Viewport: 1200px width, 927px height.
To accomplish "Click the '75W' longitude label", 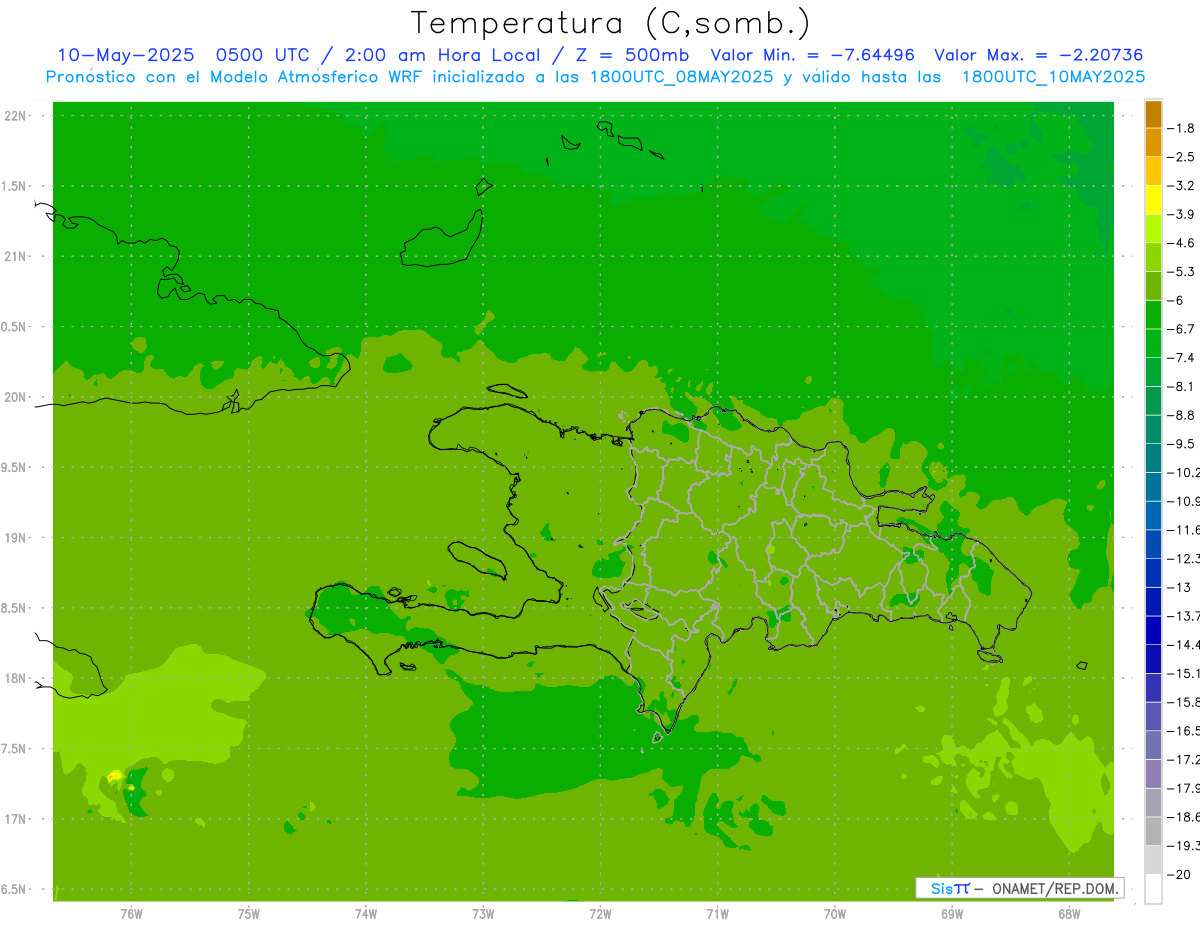I will tap(249, 915).
